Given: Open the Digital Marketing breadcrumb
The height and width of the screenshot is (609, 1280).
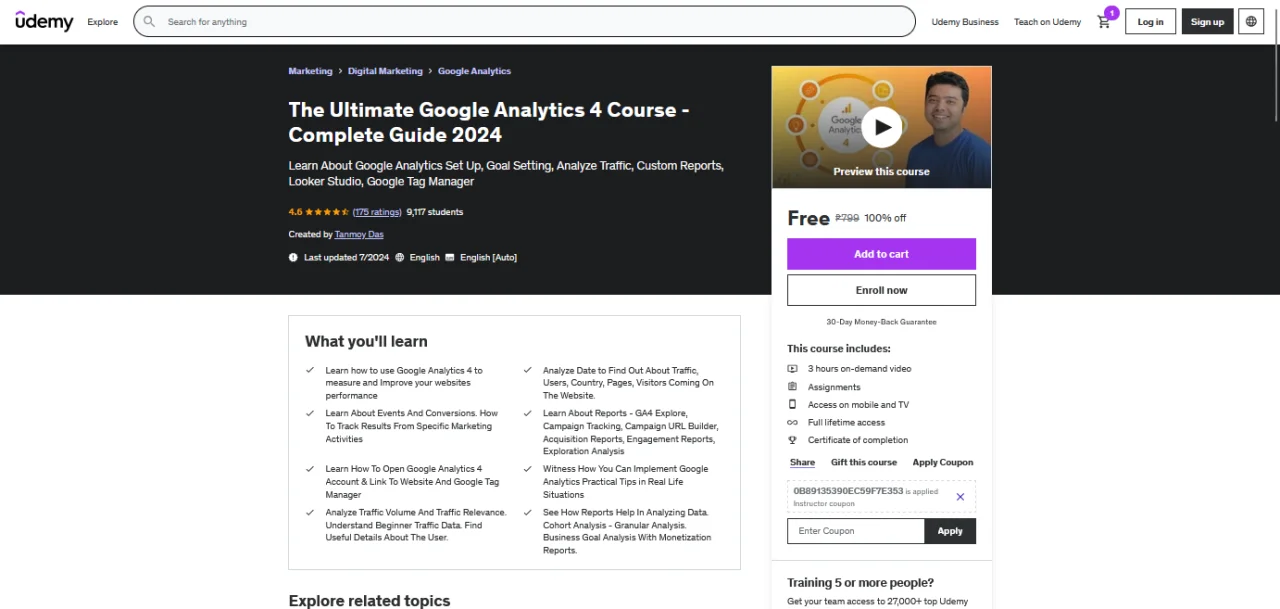Looking at the screenshot, I should (x=385, y=71).
